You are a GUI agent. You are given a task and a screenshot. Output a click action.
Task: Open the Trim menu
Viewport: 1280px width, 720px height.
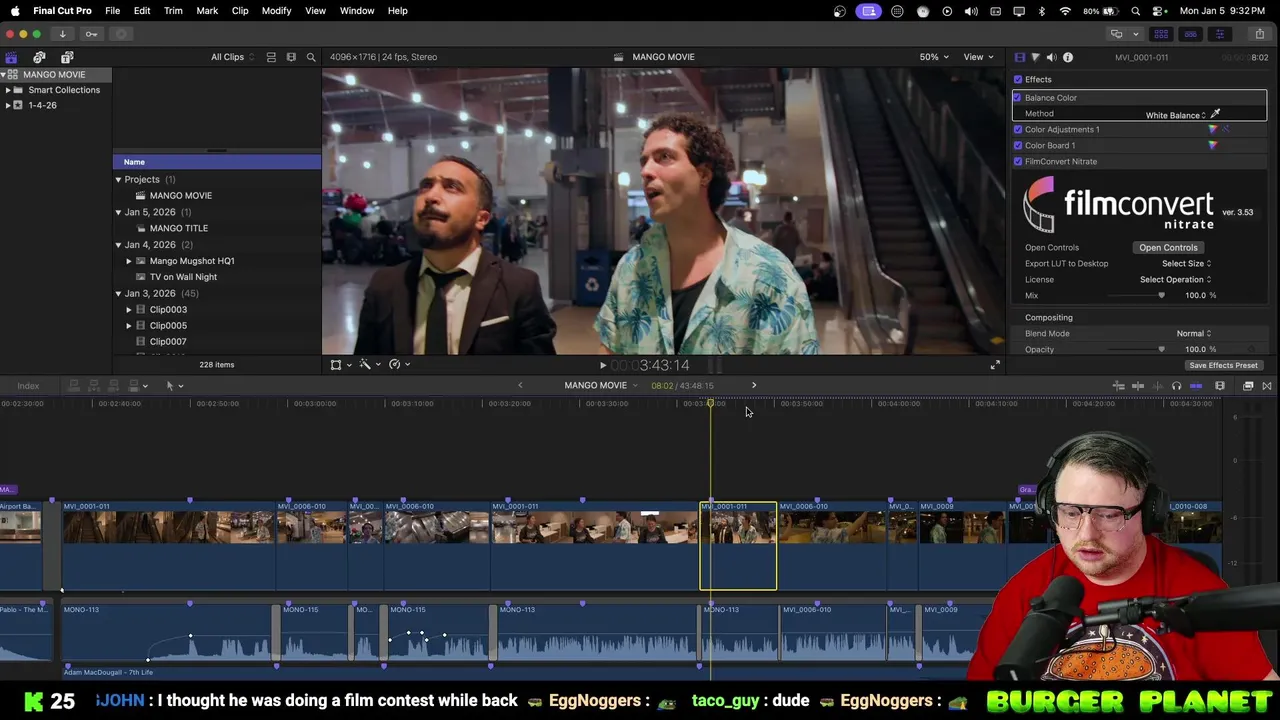click(x=173, y=10)
